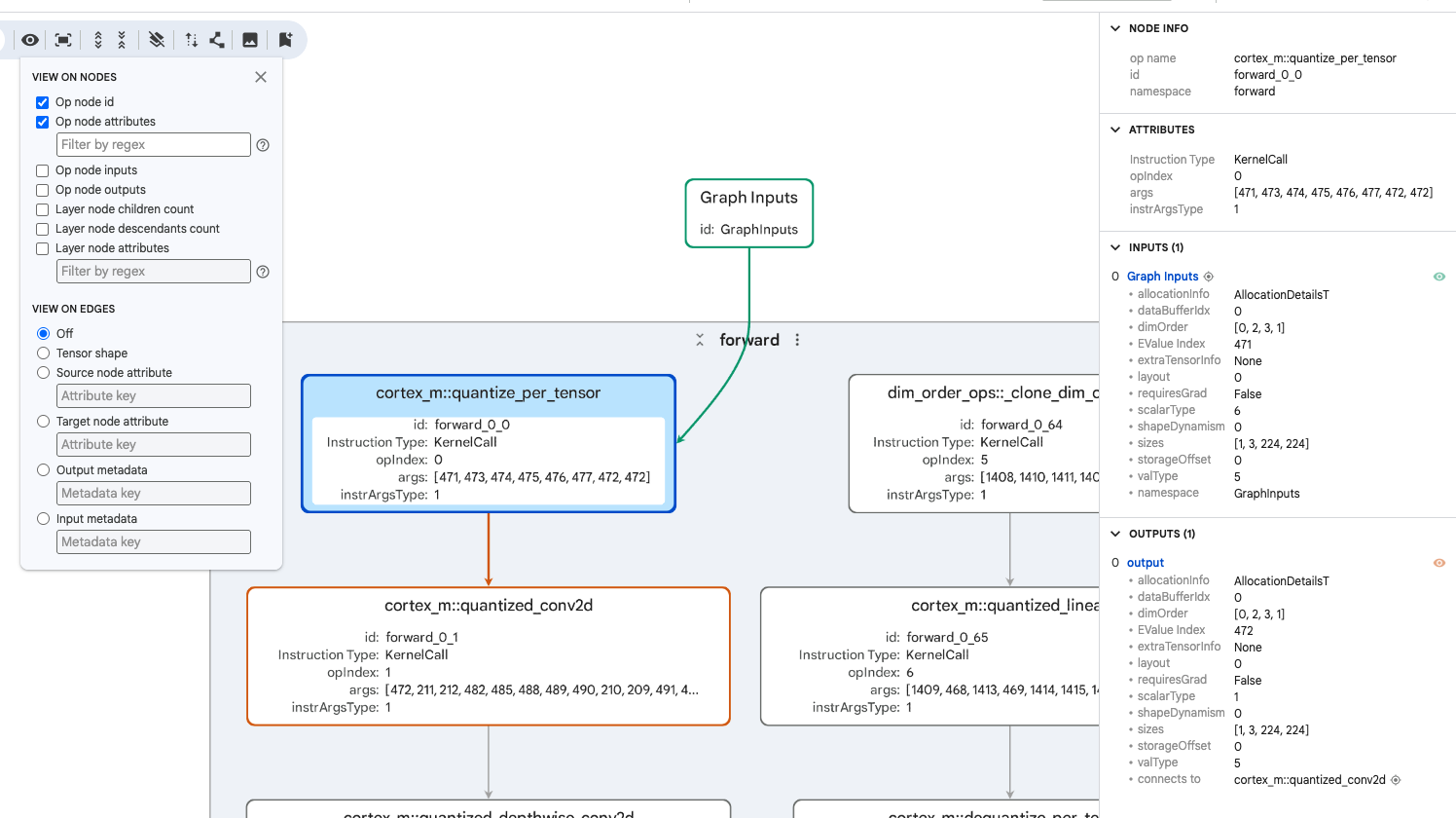The height and width of the screenshot is (818, 1456).
Task: Select the dim_order_ops::_clone_dim node
Action: 974,444
